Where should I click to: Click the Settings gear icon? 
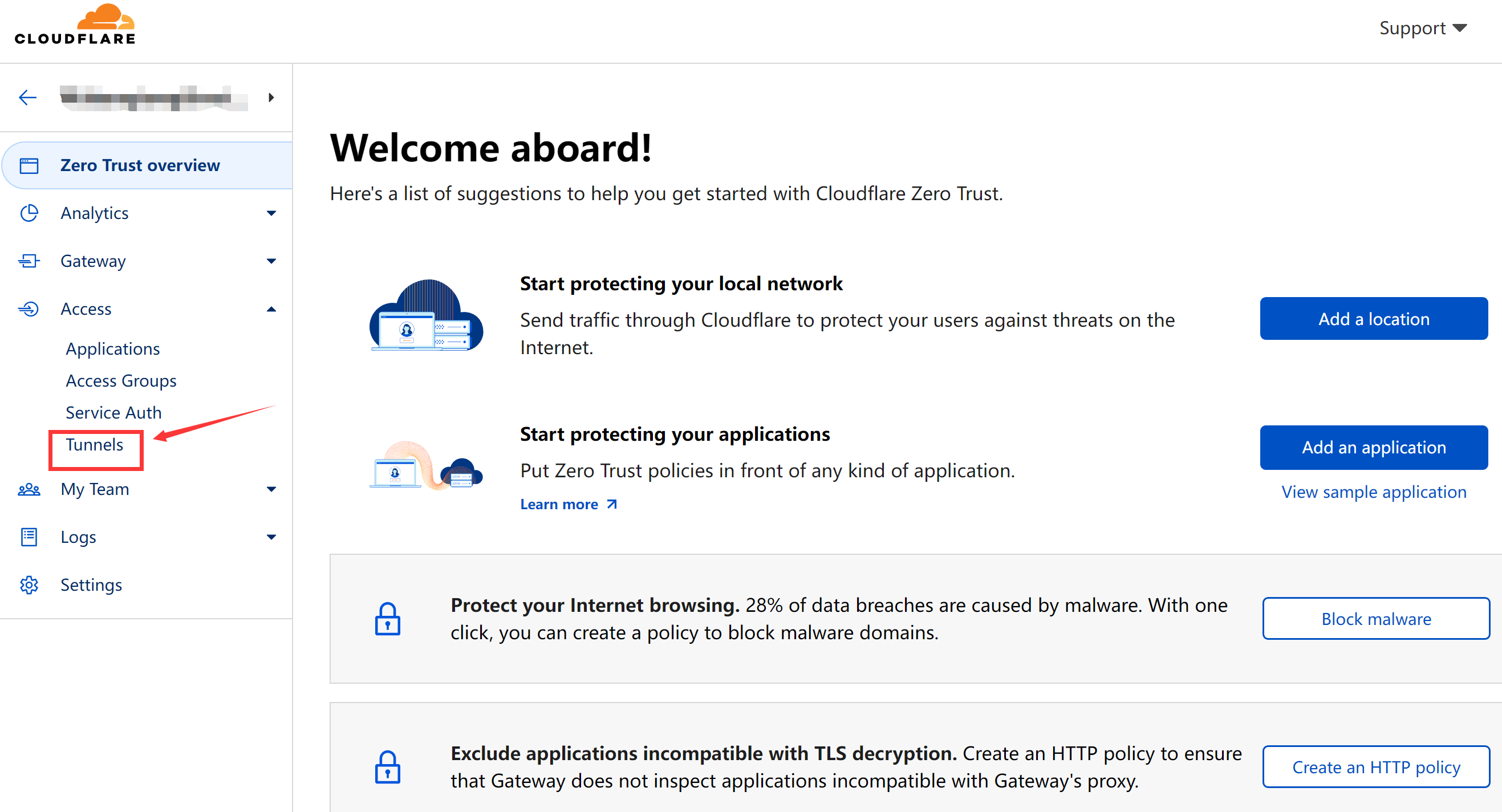29,584
